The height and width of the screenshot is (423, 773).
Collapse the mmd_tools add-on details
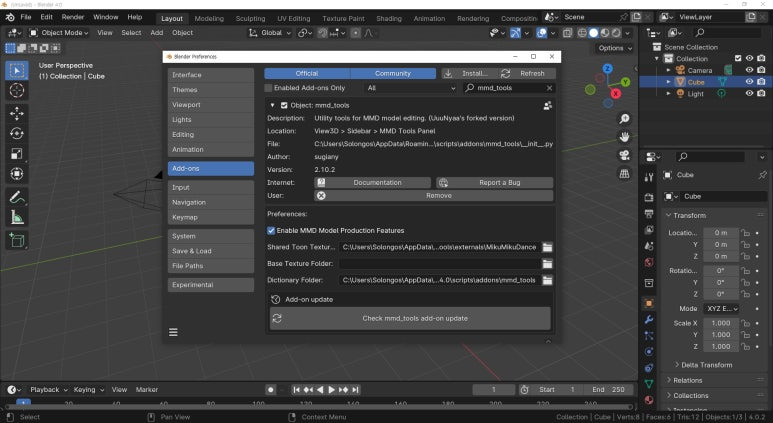[272, 106]
